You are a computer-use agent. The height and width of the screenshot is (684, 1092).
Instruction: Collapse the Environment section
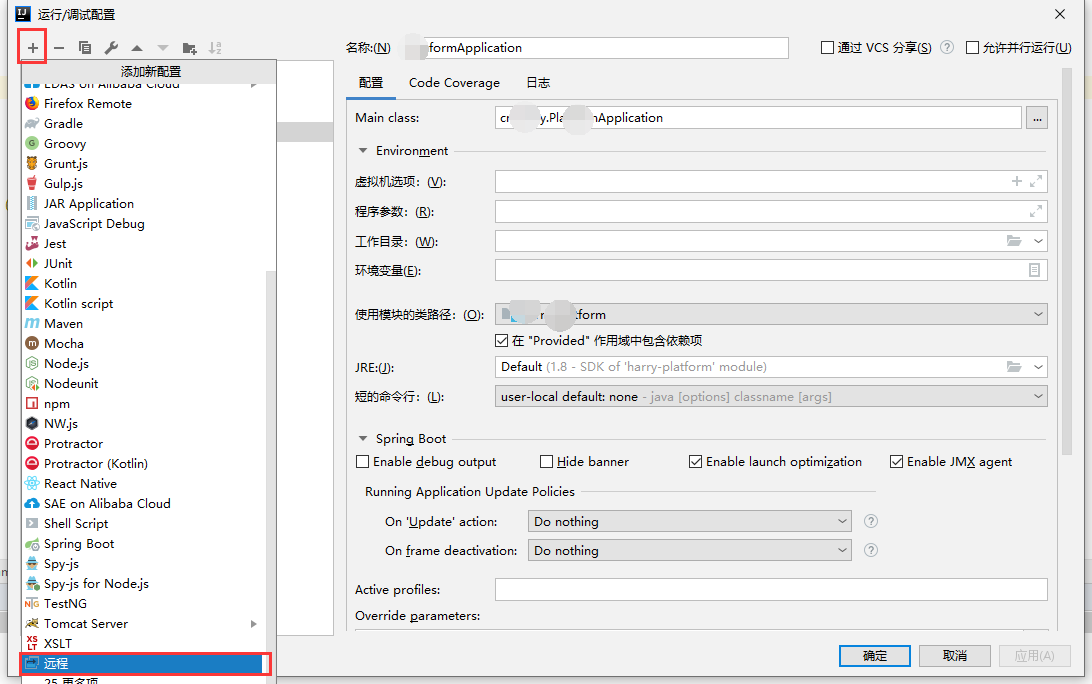[x=362, y=150]
